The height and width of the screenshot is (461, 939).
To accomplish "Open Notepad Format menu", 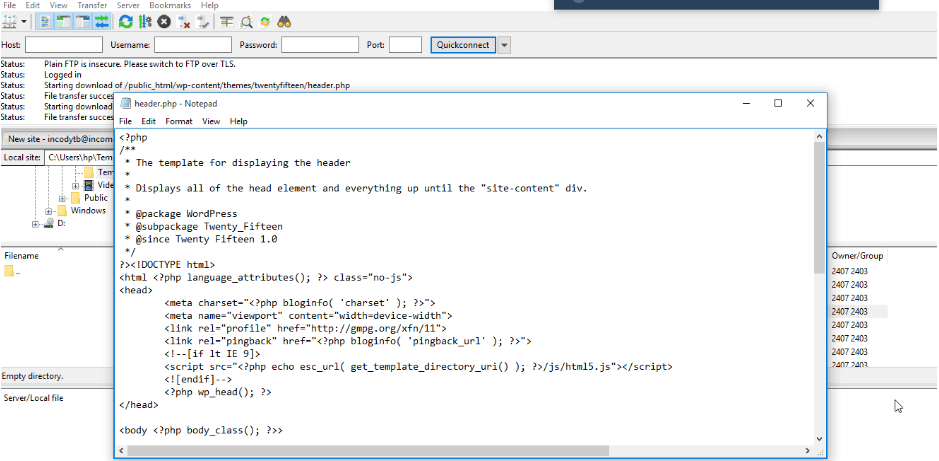I will (179, 121).
